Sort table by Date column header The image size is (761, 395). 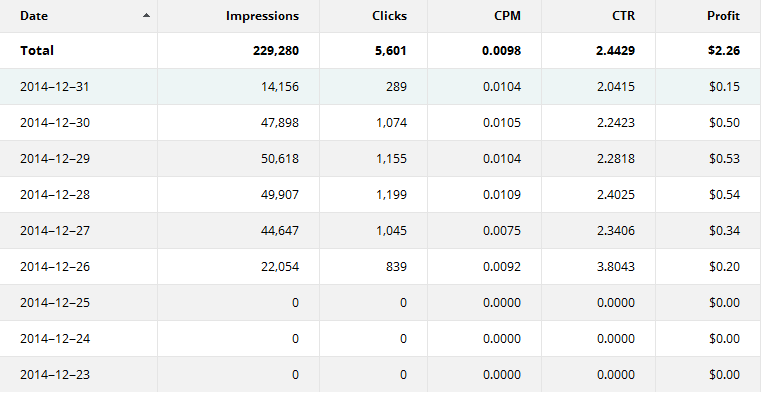(x=34, y=16)
